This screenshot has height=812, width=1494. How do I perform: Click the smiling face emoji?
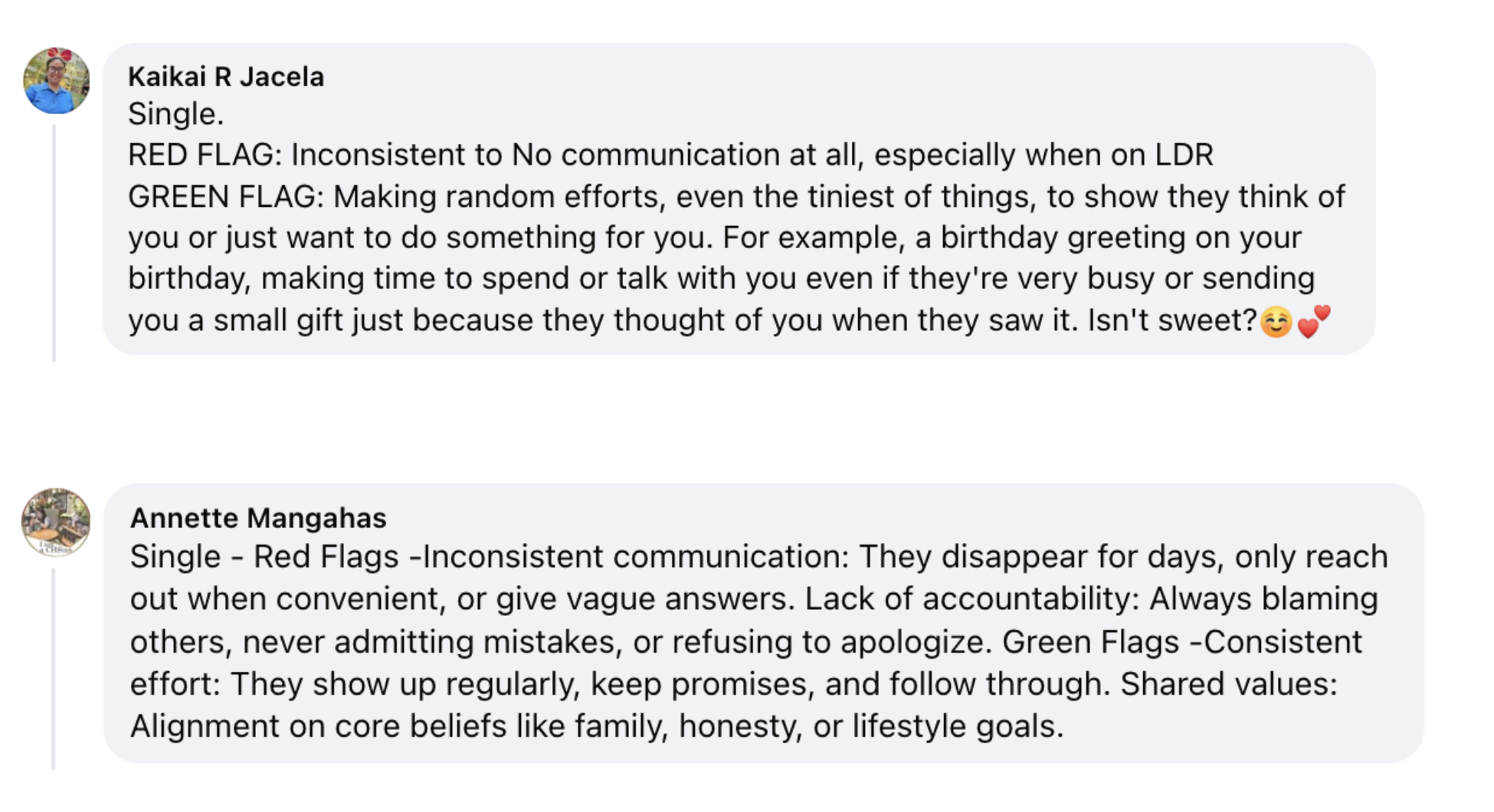pos(1276,322)
